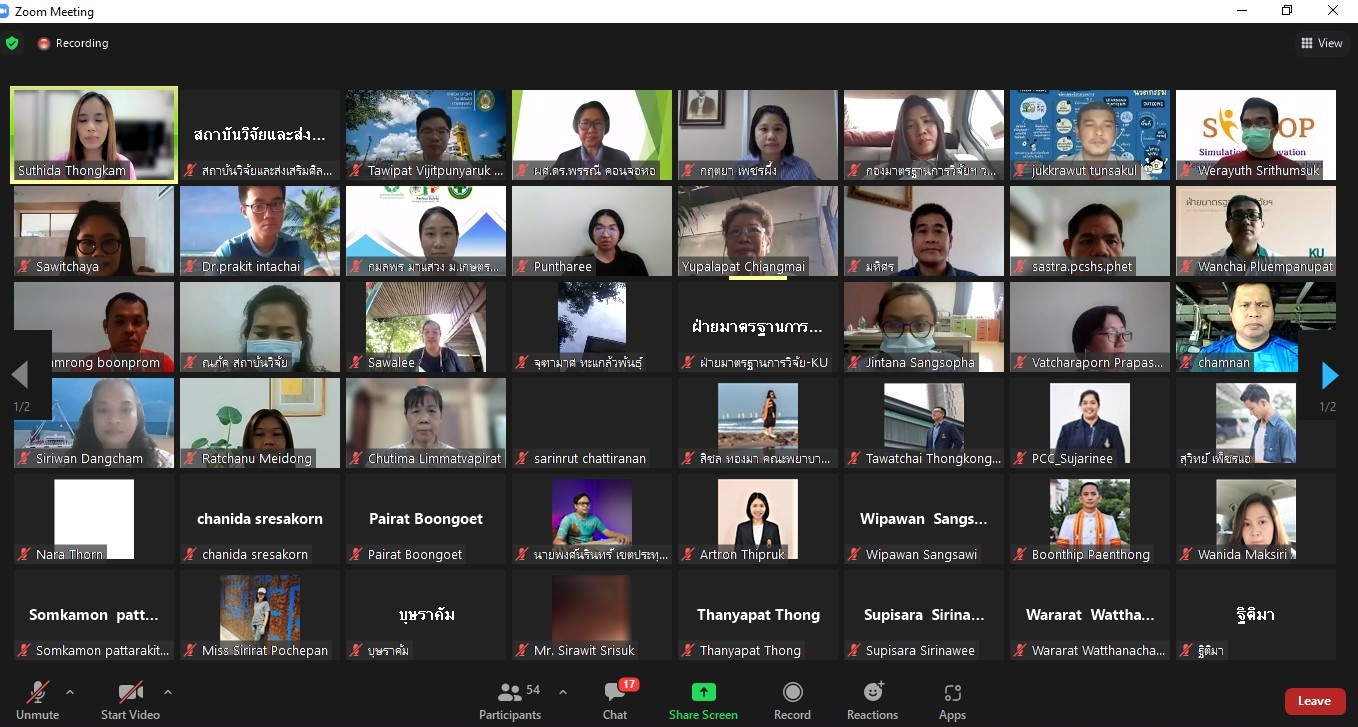Open the View layout menu
Image resolution: width=1358 pixels, height=727 pixels.
[x=1321, y=43]
